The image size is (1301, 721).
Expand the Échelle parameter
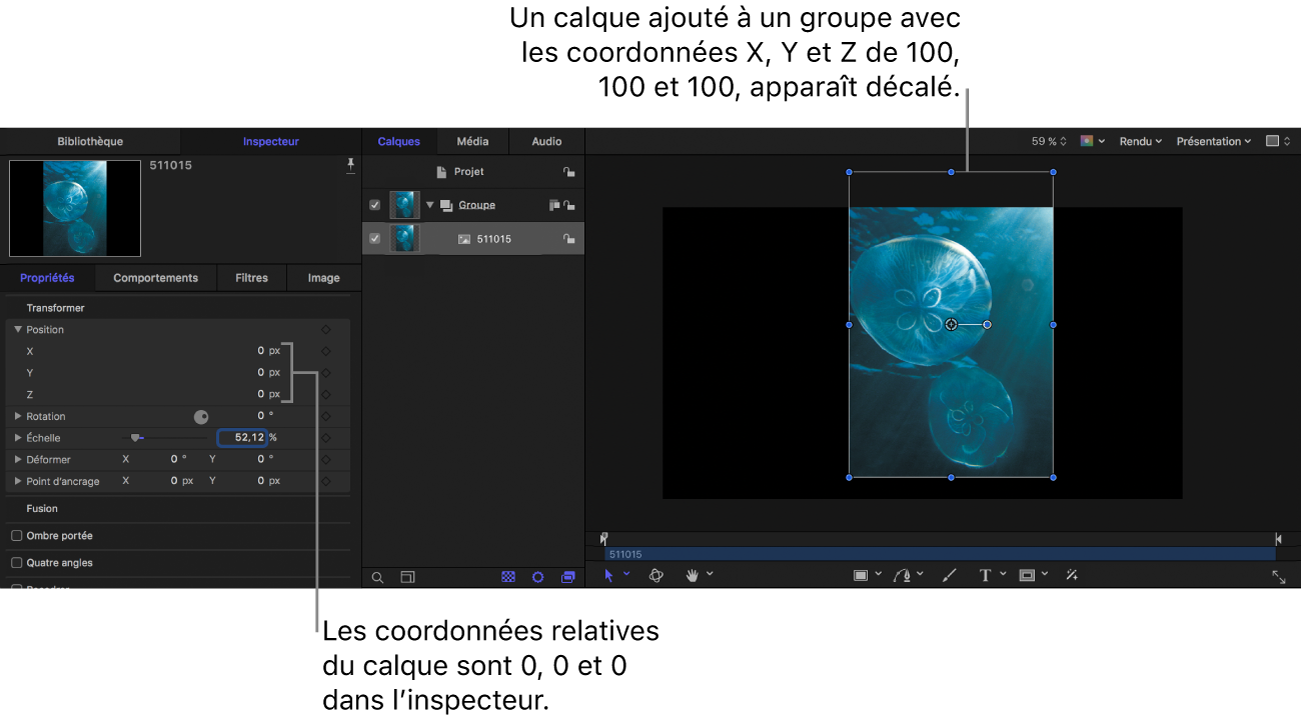pyautogui.click(x=18, y=438)
